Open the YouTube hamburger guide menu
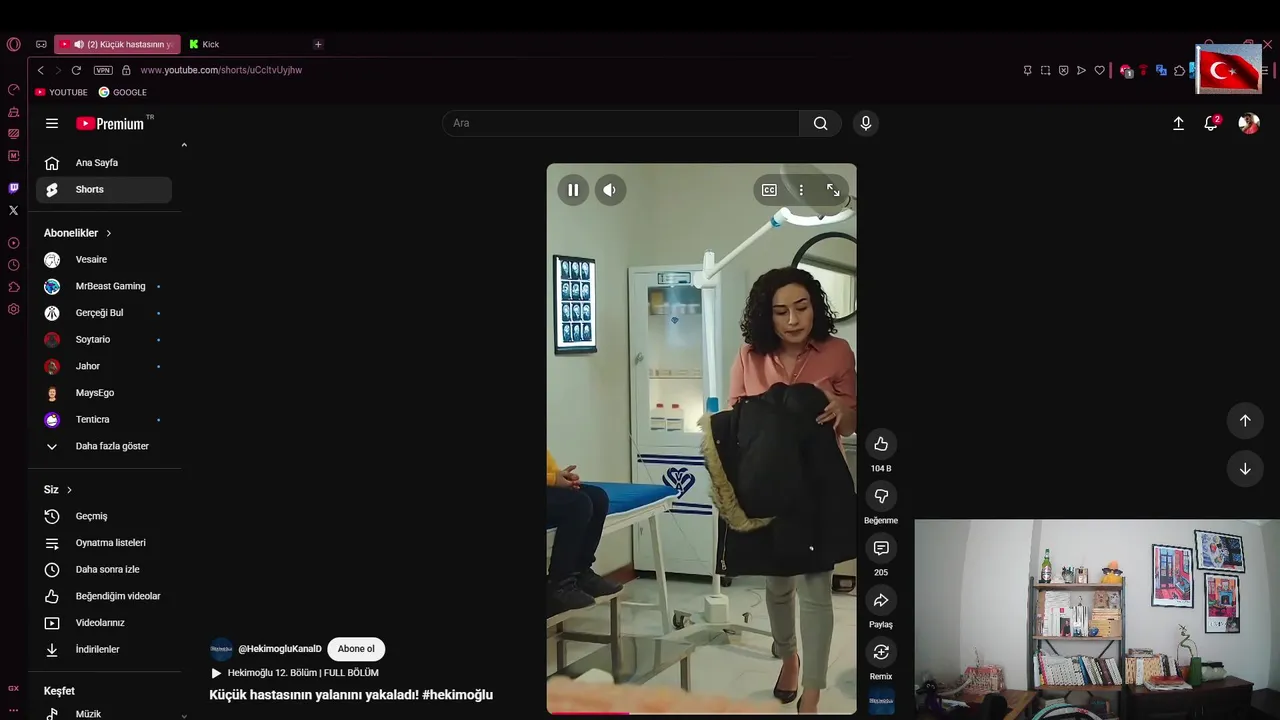Viewport: 1280px width, 720px height. [x=52, y=123]
